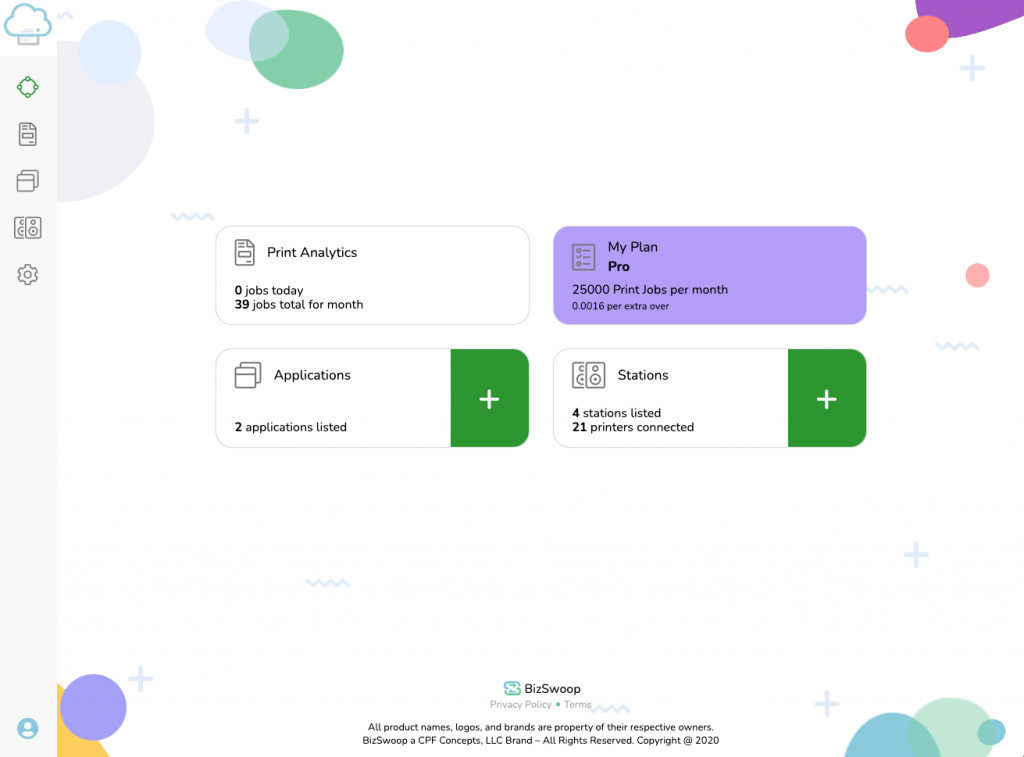
Task: Open Stations speaker sidebar icon
Action: (x=28, y=228)
